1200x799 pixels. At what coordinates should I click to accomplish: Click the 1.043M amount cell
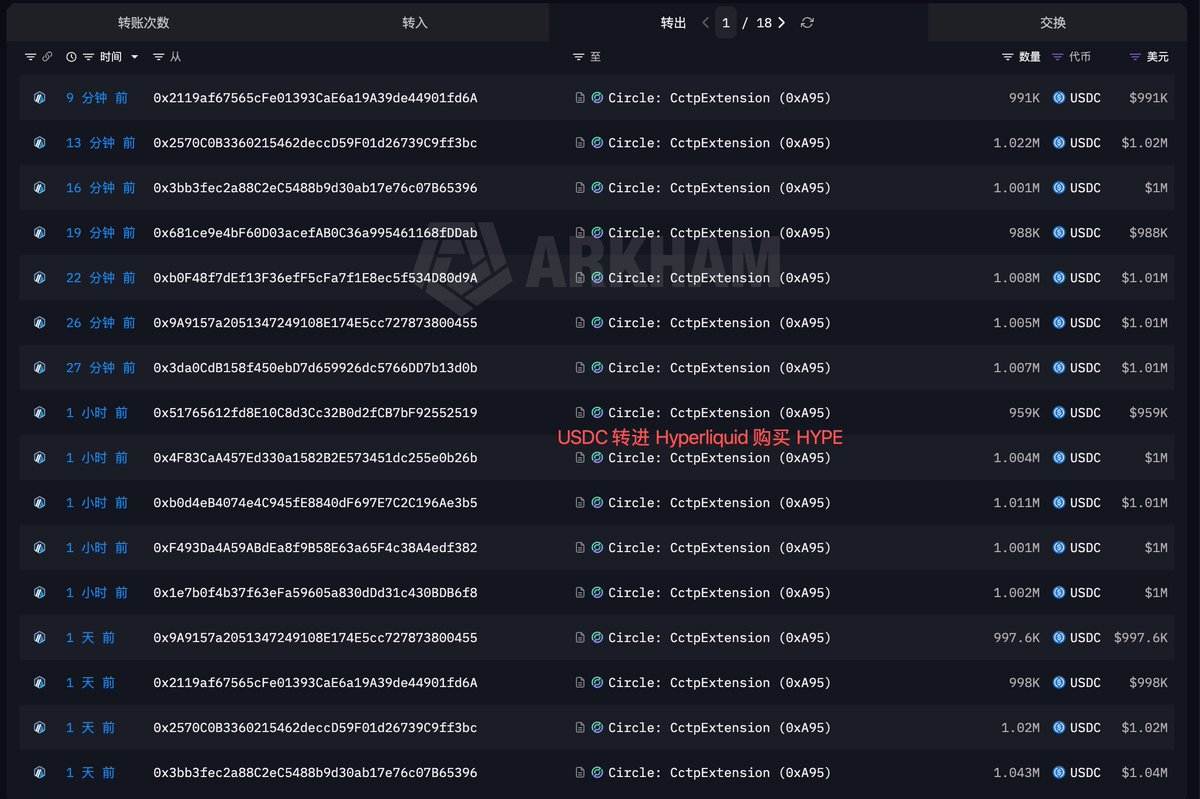click(1016, 773)
